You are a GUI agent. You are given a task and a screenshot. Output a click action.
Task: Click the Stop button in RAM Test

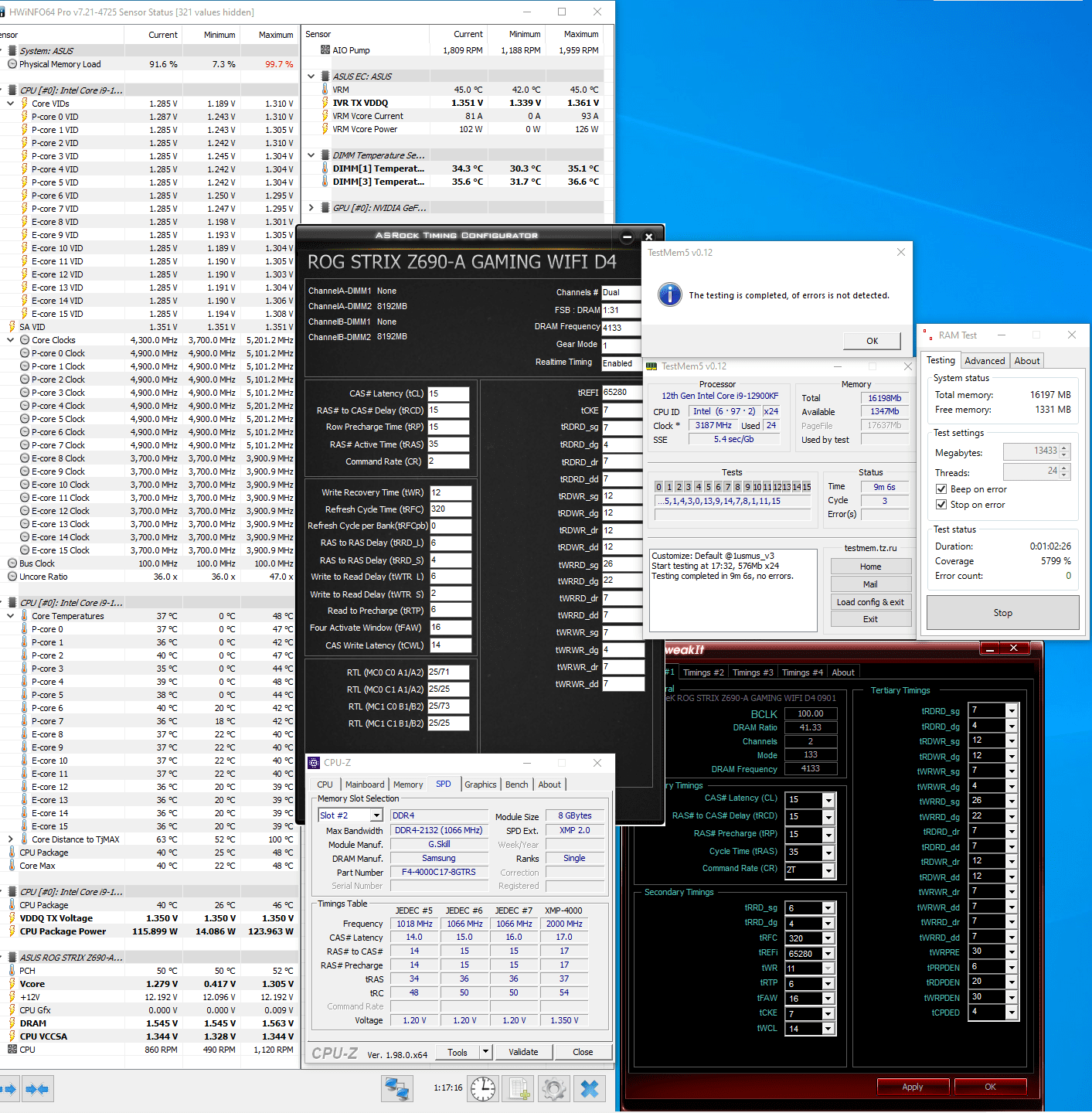[x=1002, y=613]
